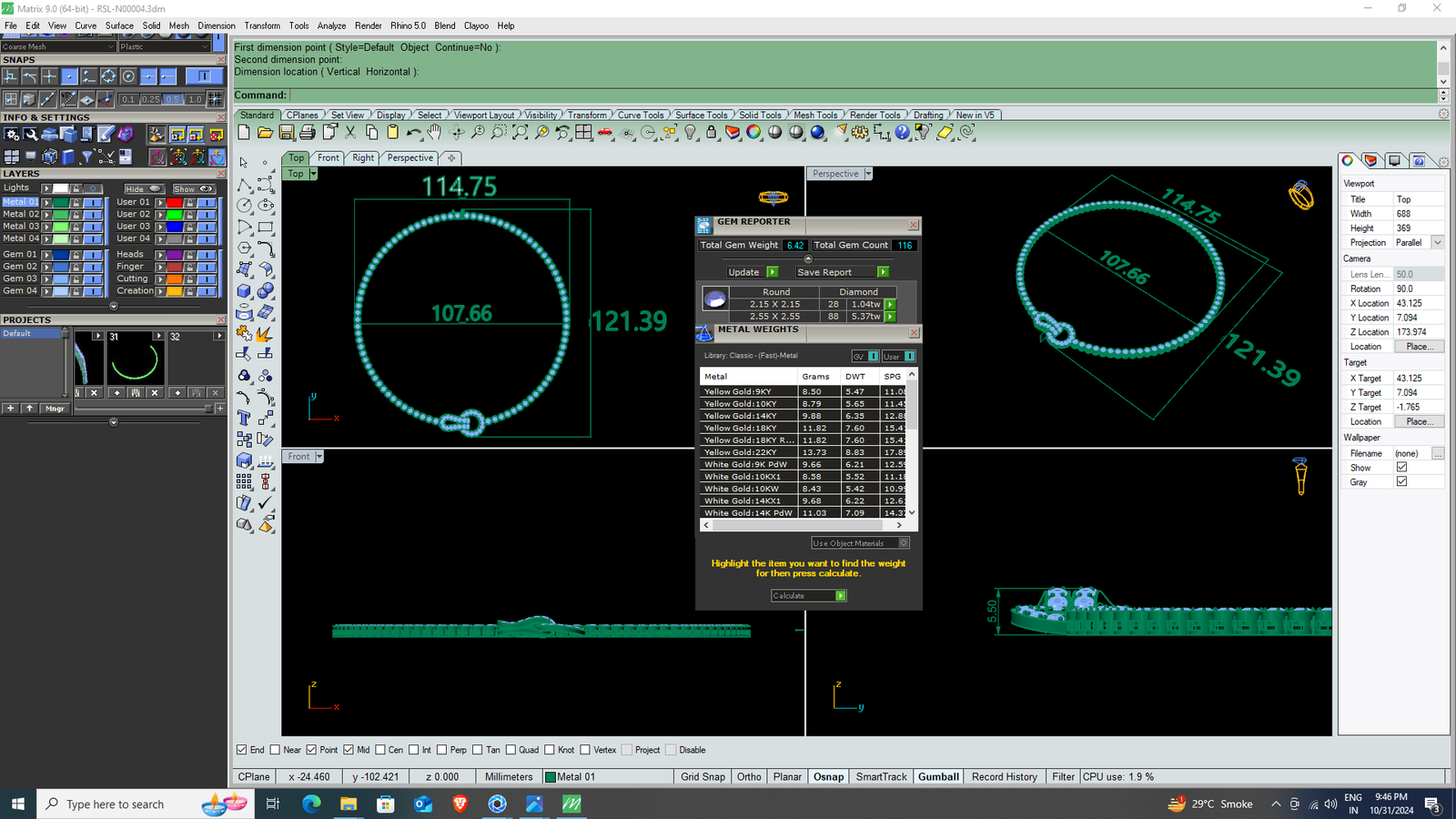Click Calculate in Metal Weights
Viewport: 1456px width, 819px height.
pos(808,596)
